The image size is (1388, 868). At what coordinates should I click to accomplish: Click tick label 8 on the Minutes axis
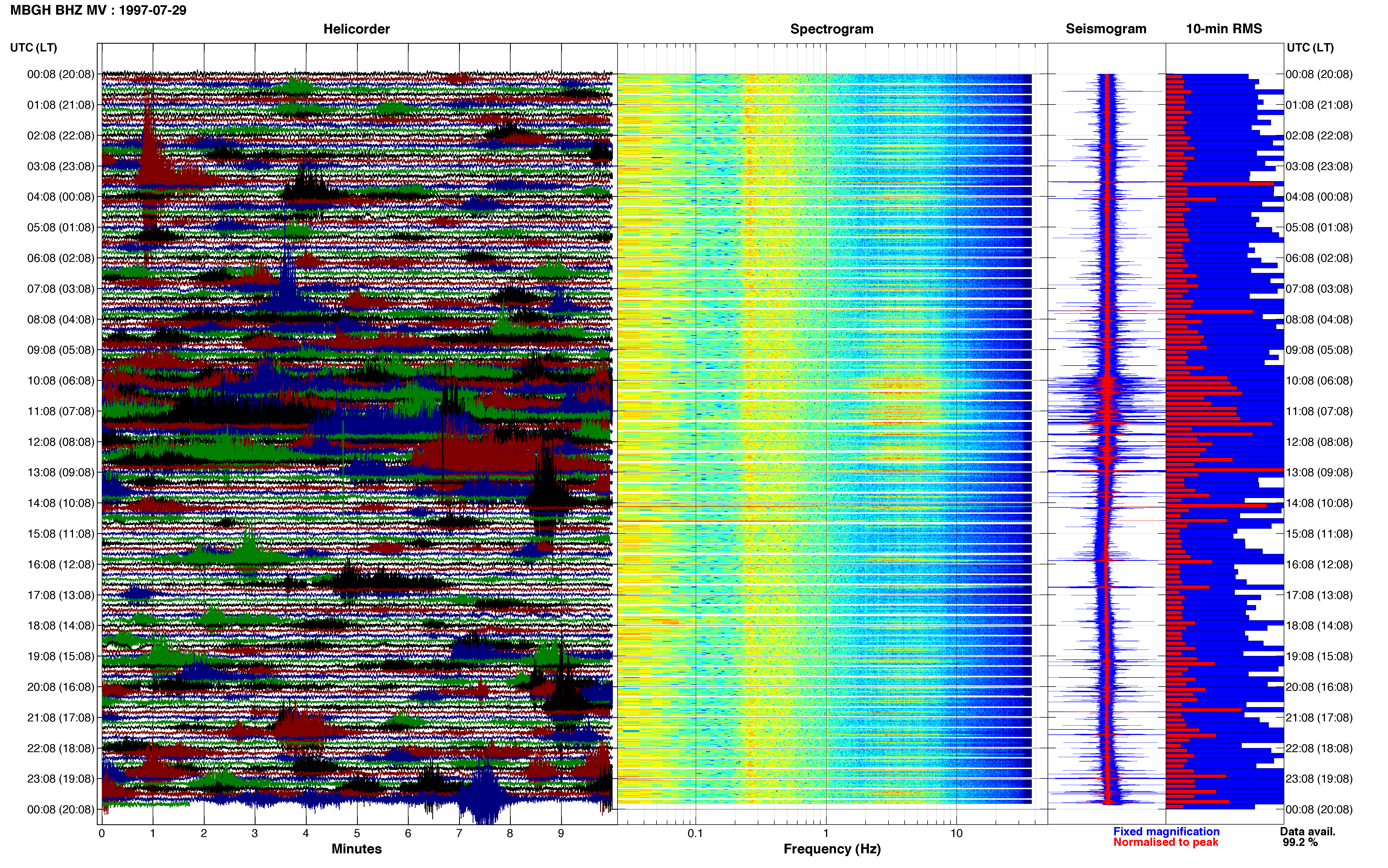coord(510,833)
